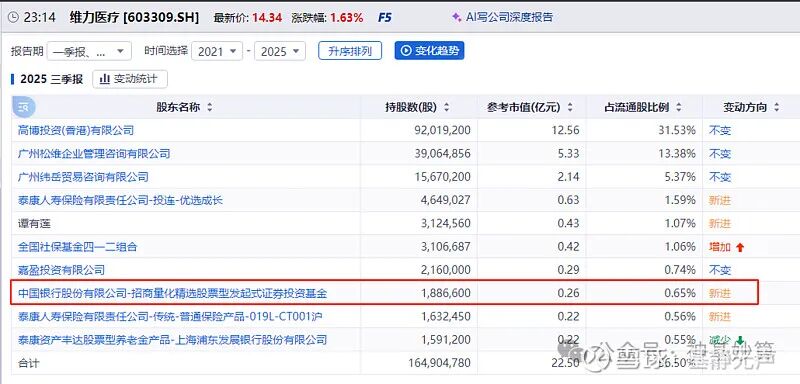Click 不变 for 高博投资 row
This screenshot has height=384, width=800.
[720, 131]
